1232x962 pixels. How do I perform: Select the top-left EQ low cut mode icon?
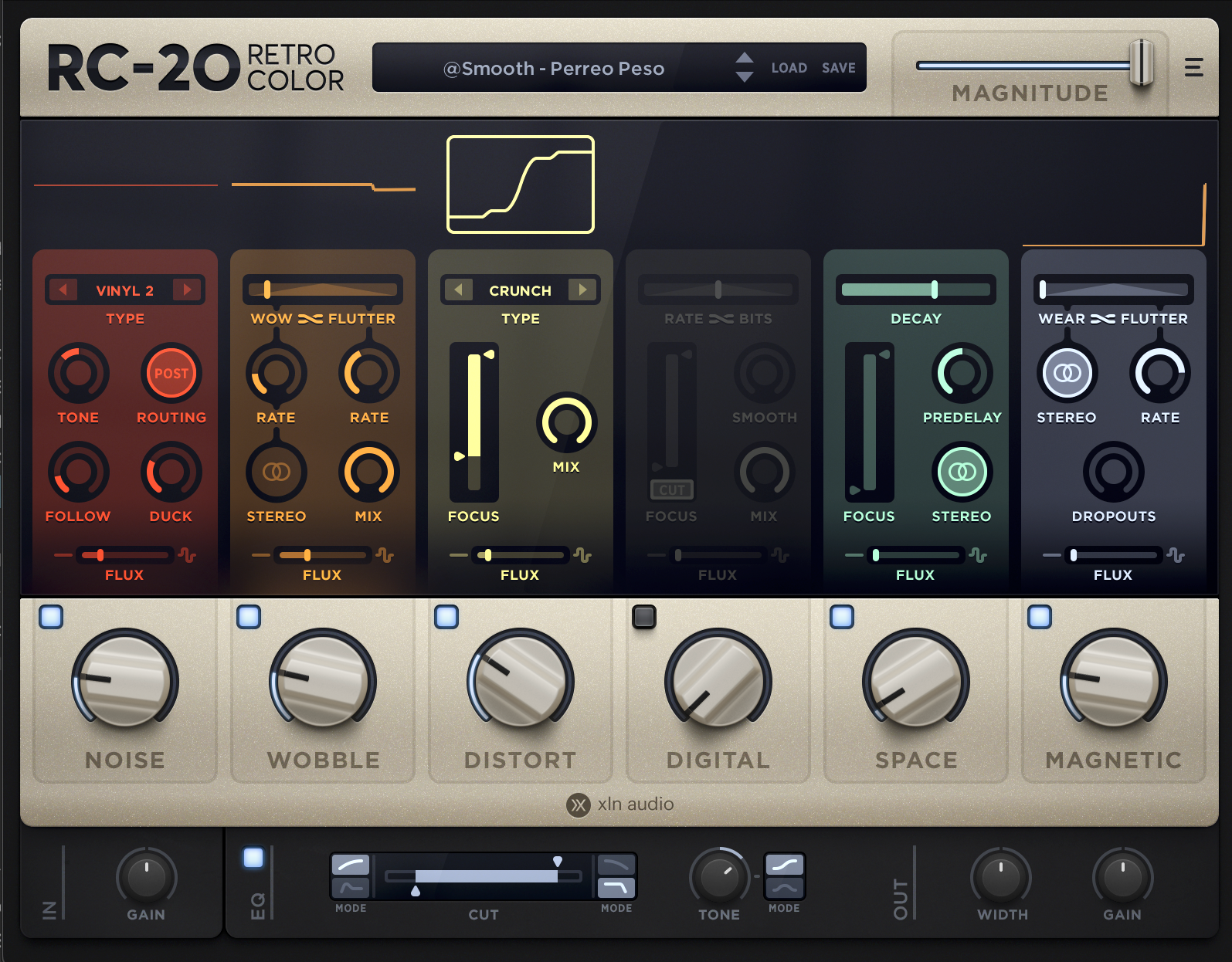pos(351,865)
